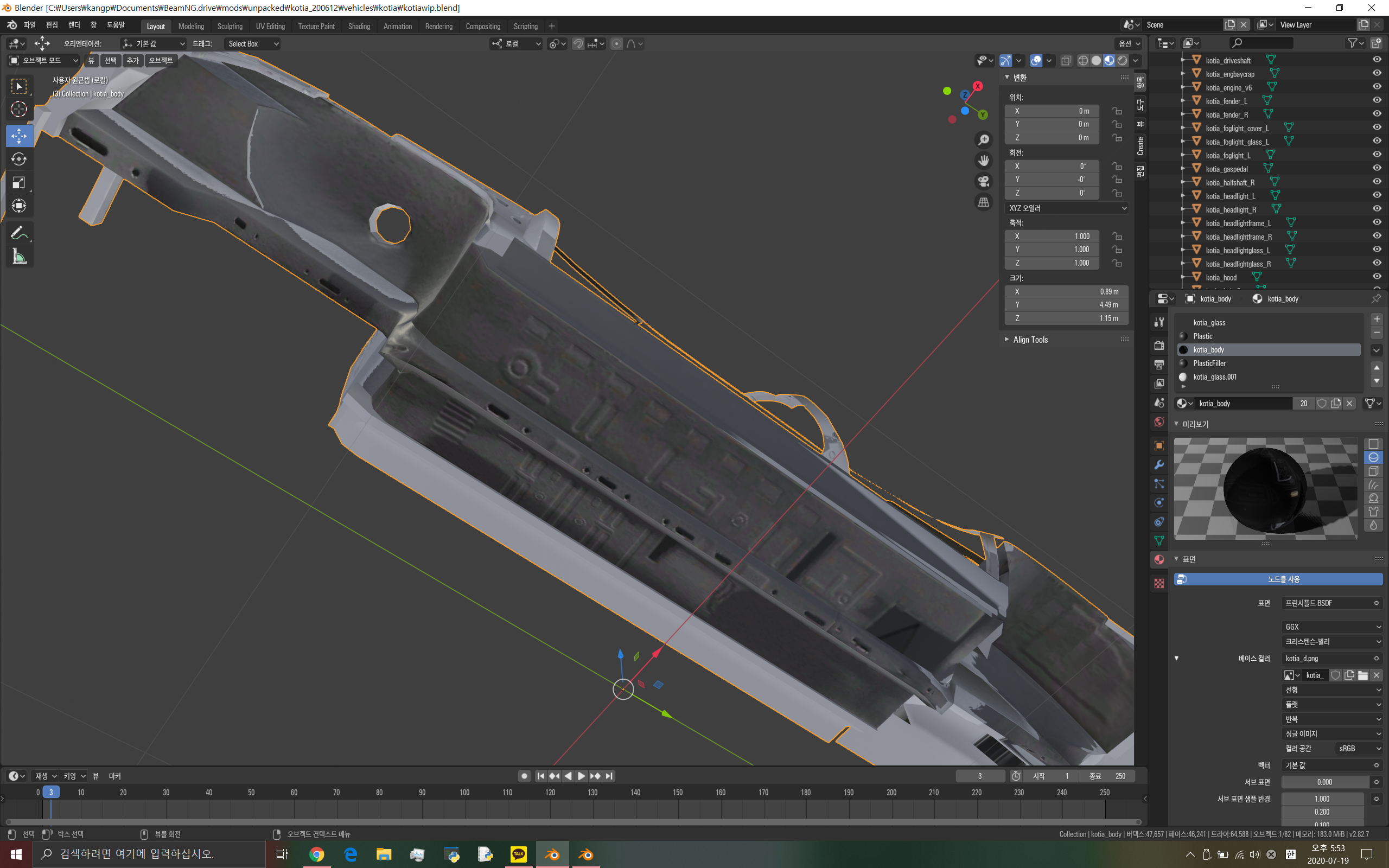Hide kotia_driveshaft with its eye icon

pyautogui.click(x=1377, y=60)
